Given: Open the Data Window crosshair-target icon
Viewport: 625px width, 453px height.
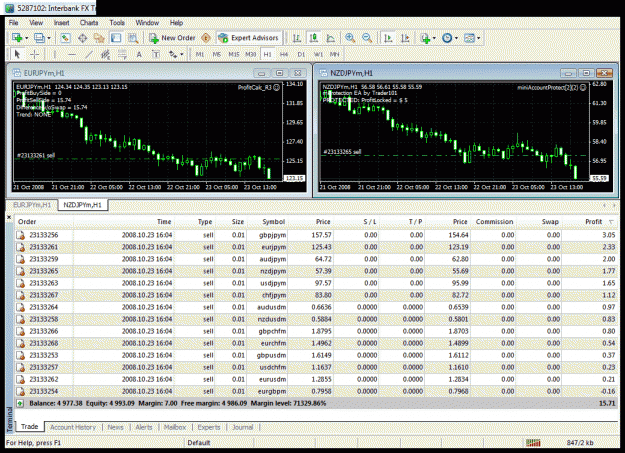Looking at the screenshot, I should click(x=83, y=38).
